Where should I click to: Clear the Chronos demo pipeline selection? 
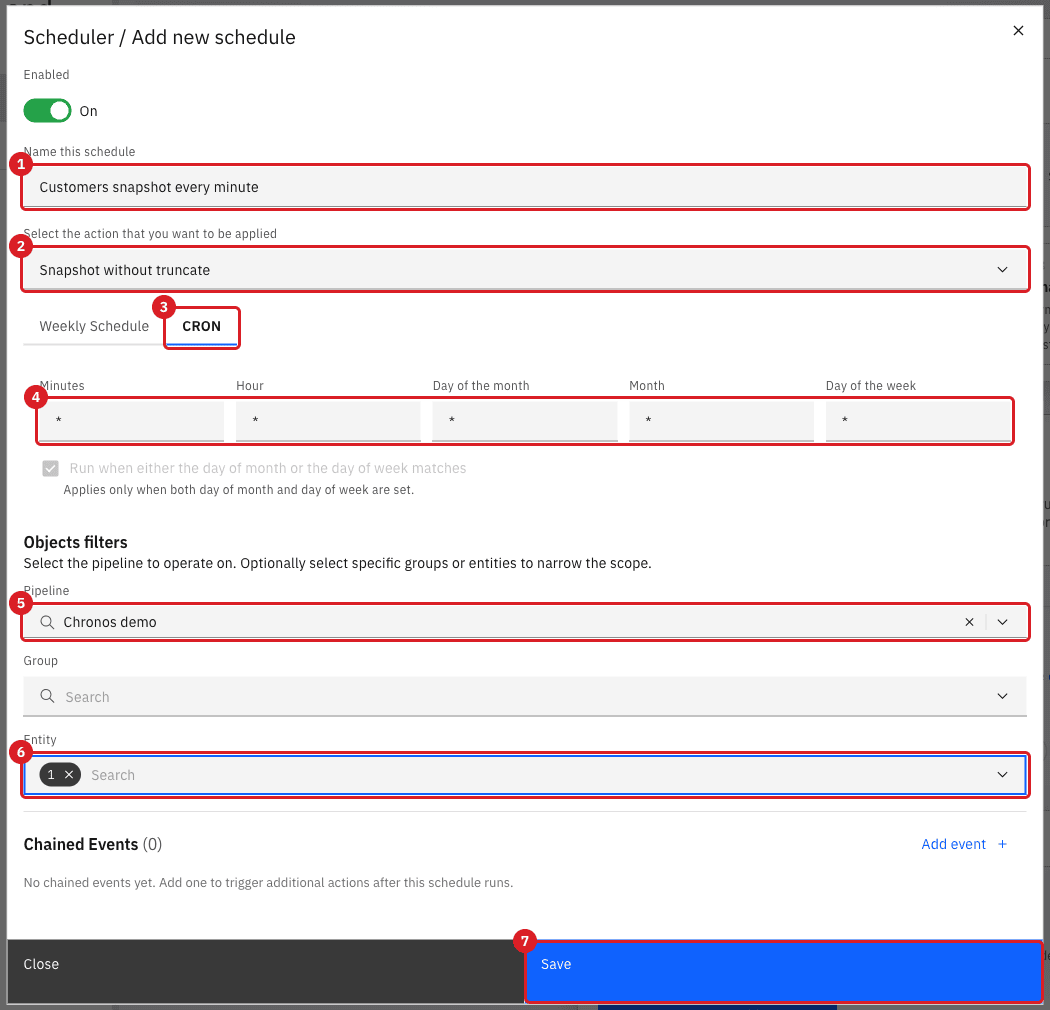click(x=969, y=622)
